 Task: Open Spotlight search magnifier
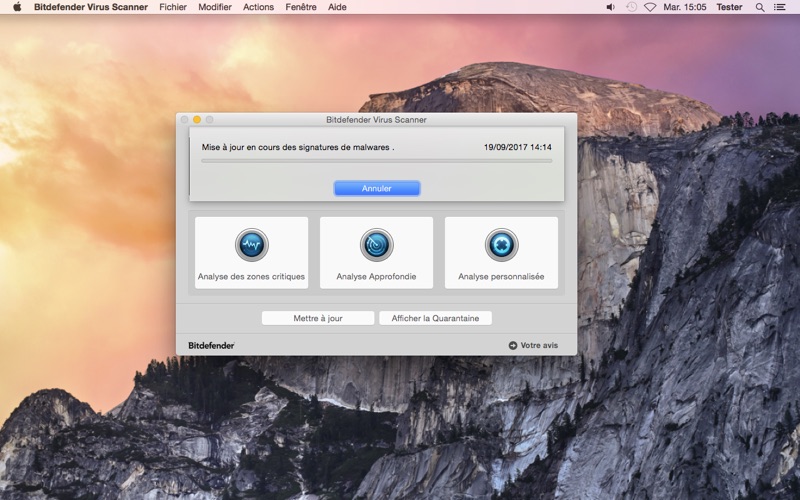point(760,7)
